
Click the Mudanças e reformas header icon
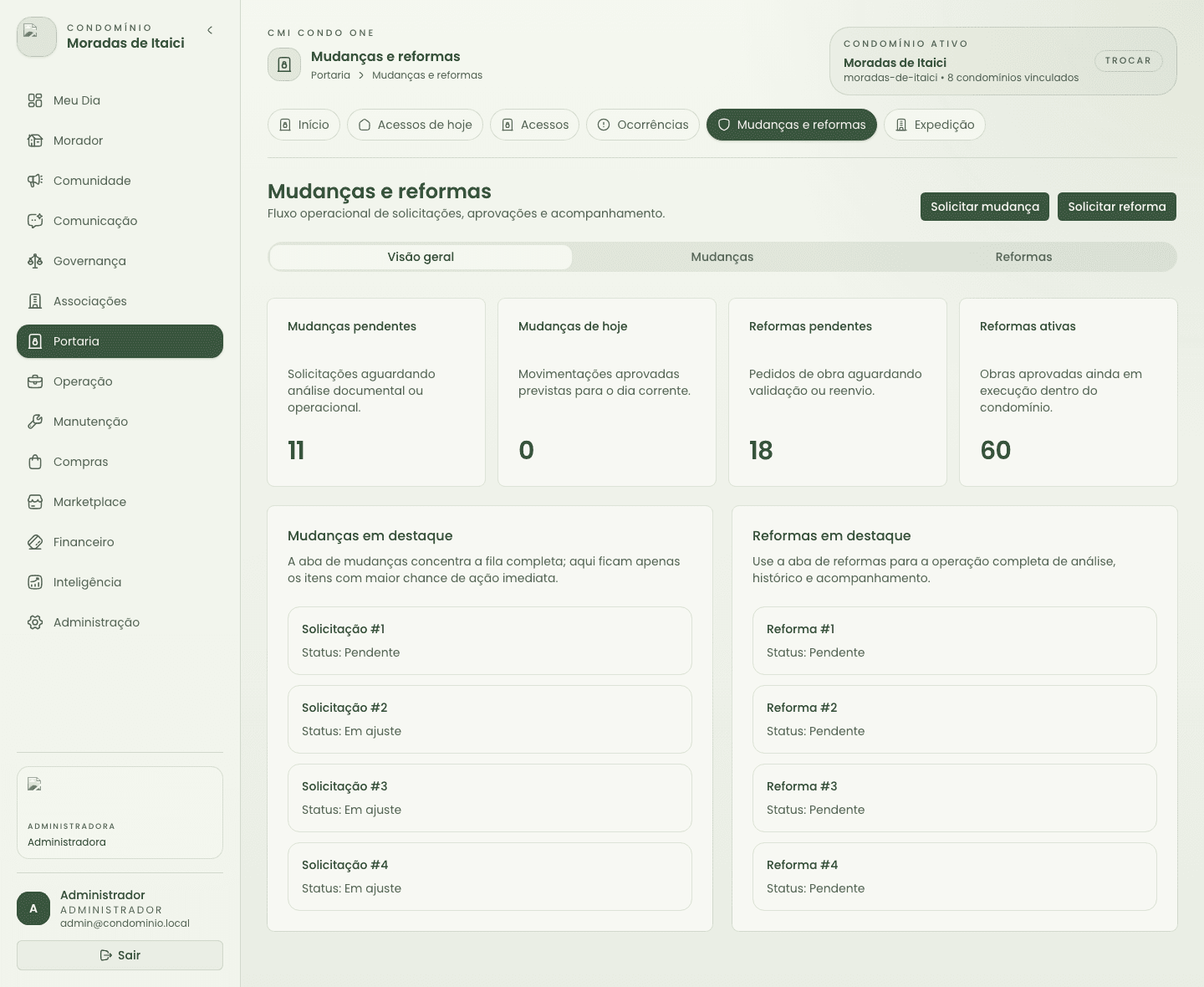[x=284, y=64]
